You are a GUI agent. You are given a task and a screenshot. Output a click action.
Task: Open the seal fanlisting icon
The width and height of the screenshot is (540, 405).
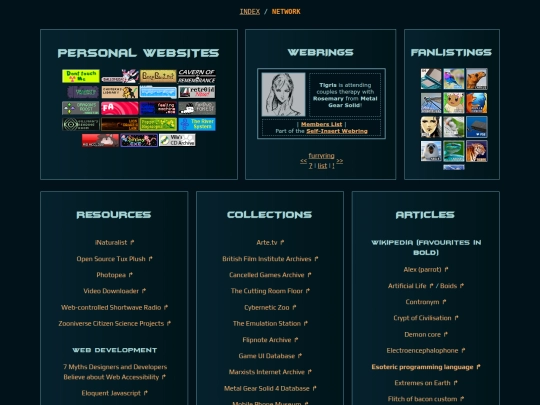[x=431, y=151]
